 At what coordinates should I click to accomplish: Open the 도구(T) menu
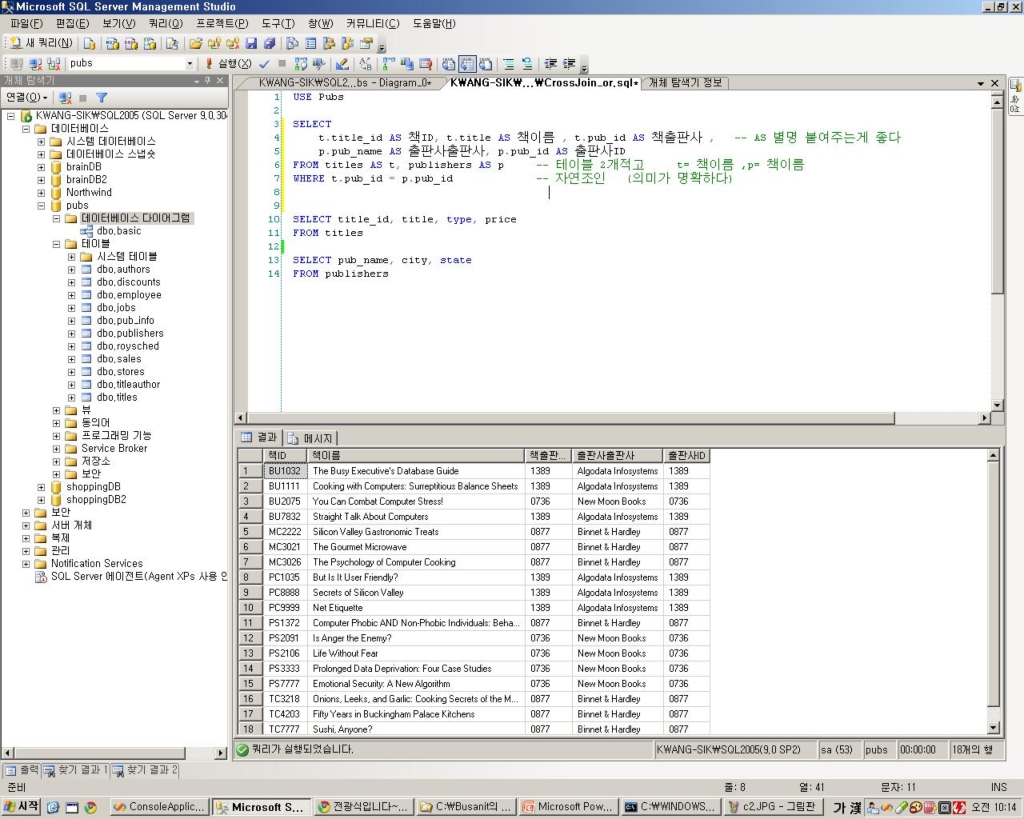tap(278, 24)
